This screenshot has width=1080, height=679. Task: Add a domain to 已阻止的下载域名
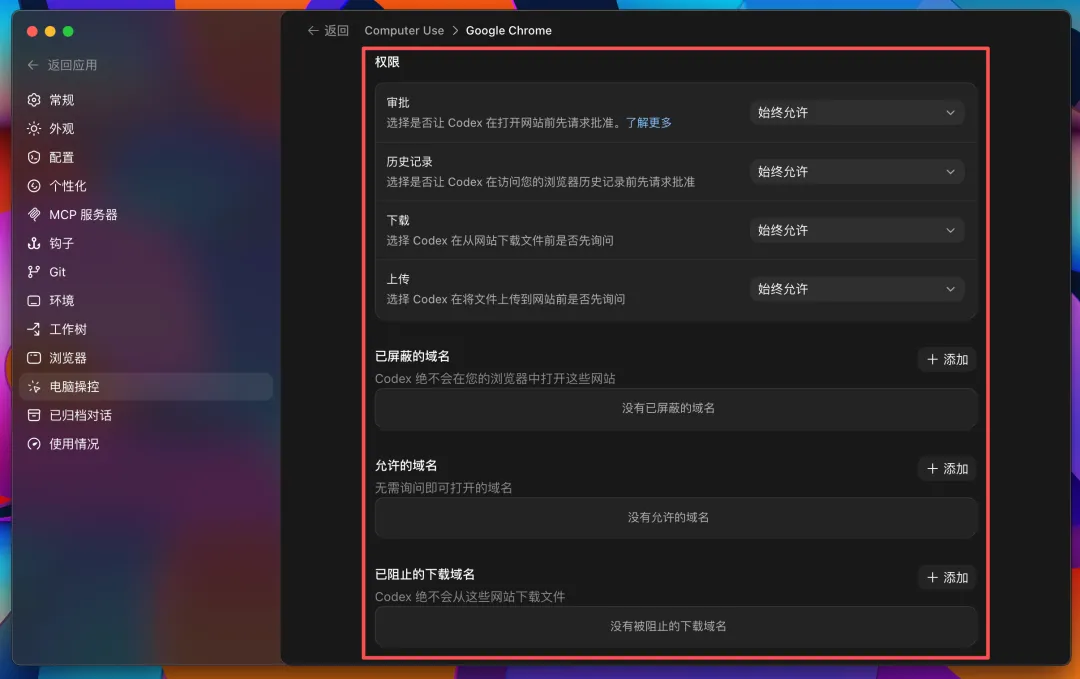pos(947,578)
